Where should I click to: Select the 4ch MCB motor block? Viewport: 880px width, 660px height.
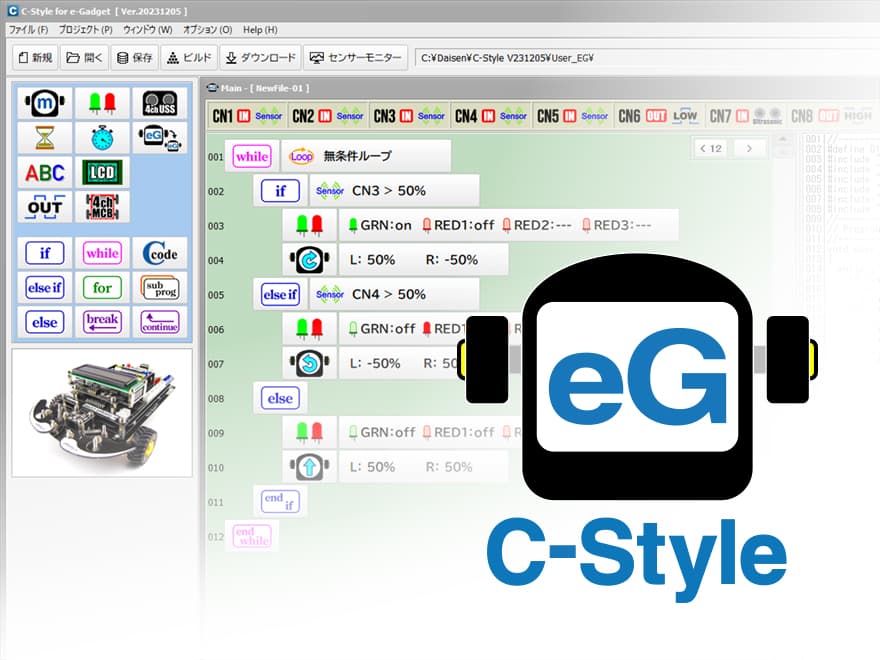click(102, 206)
